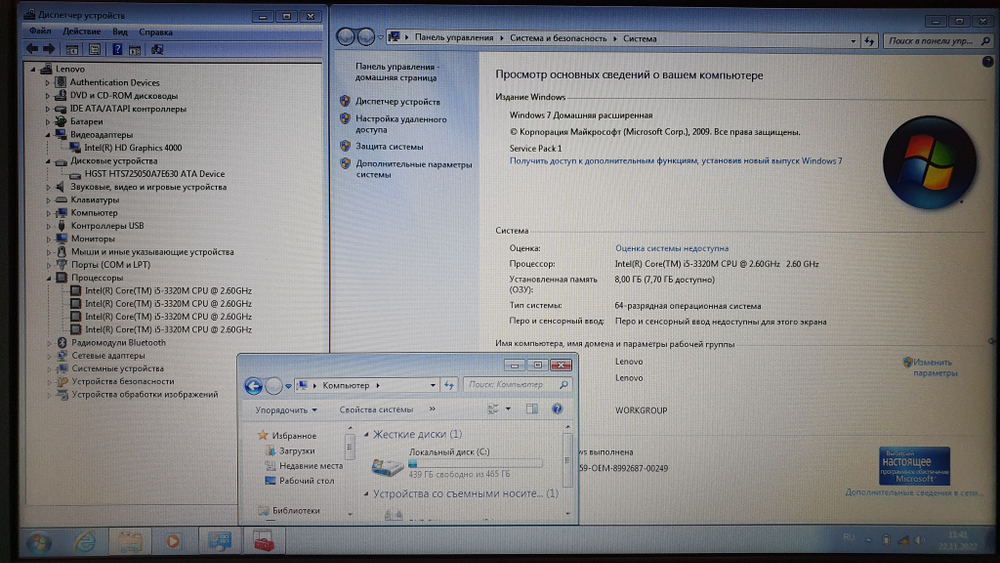Select the Устройства безопасности category
Screen dimensions: 1000x563
(122, 381)
